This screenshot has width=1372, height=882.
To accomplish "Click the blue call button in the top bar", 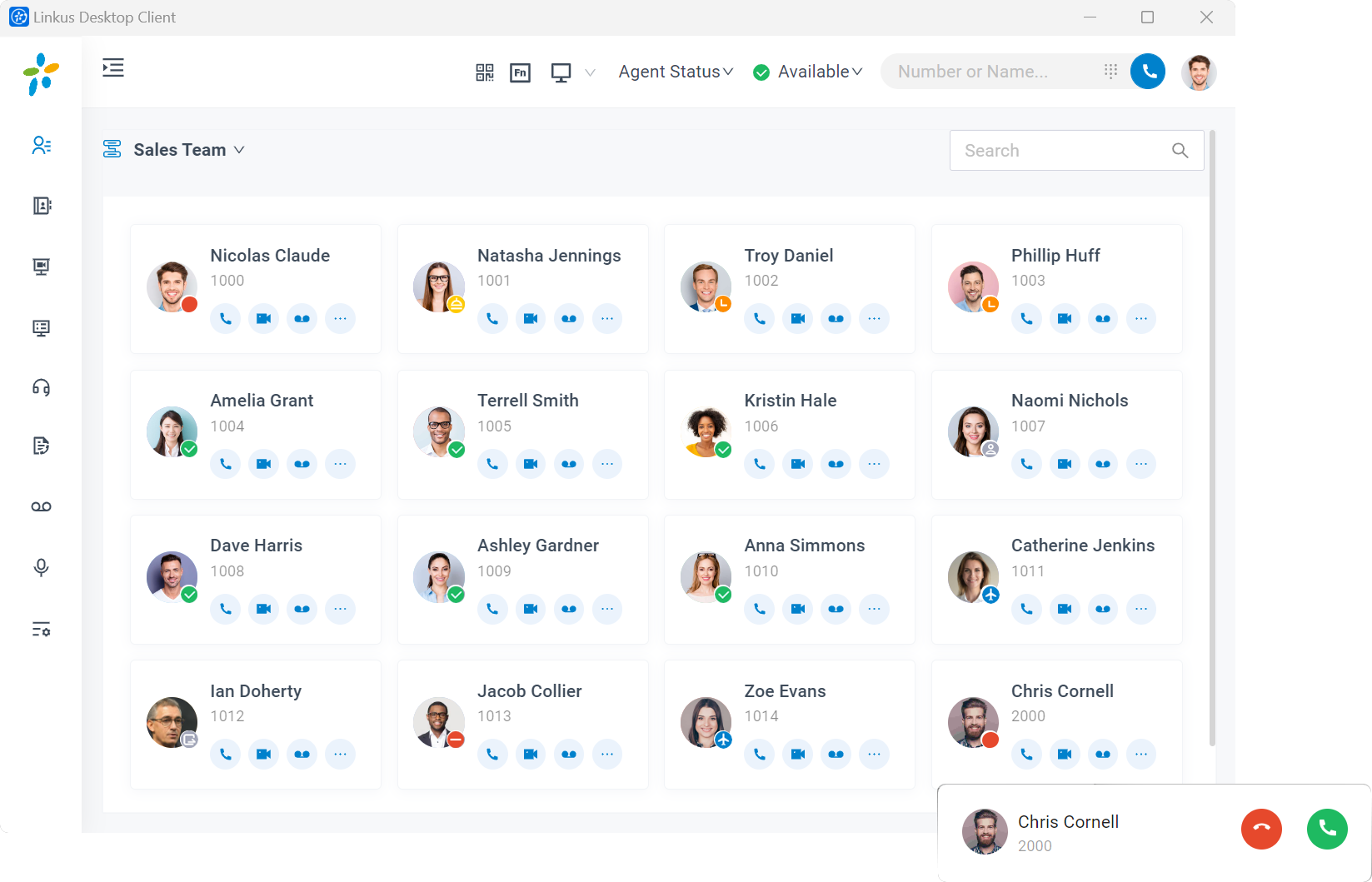I will [1148, 72].
